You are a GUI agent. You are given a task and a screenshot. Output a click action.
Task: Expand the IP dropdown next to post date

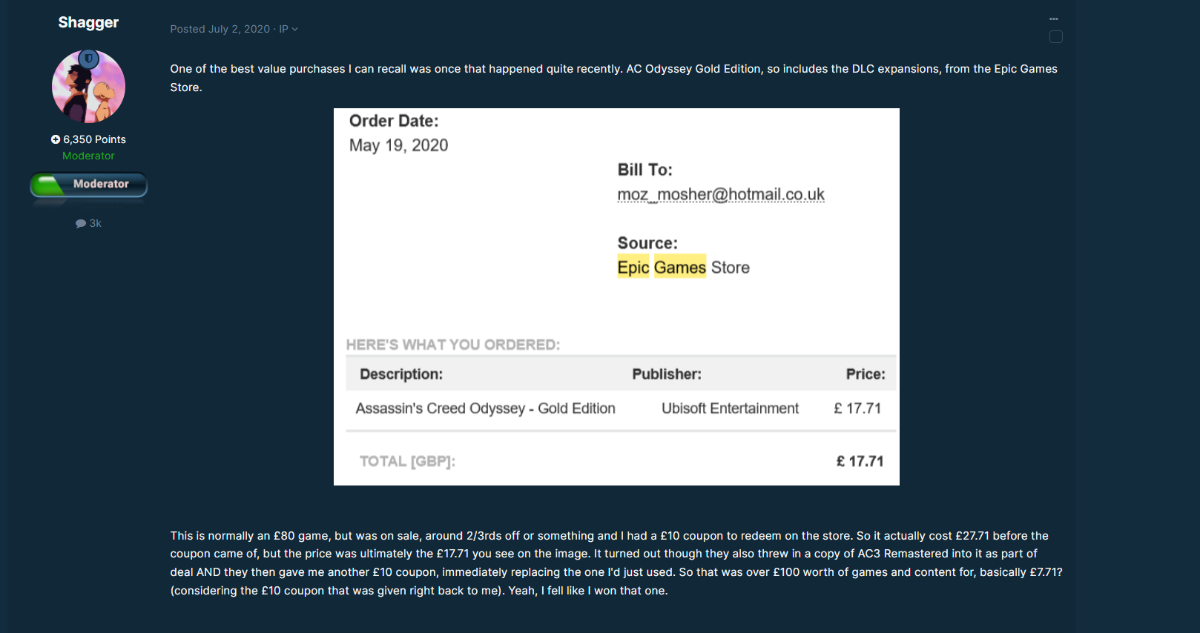tap(288, 29)
